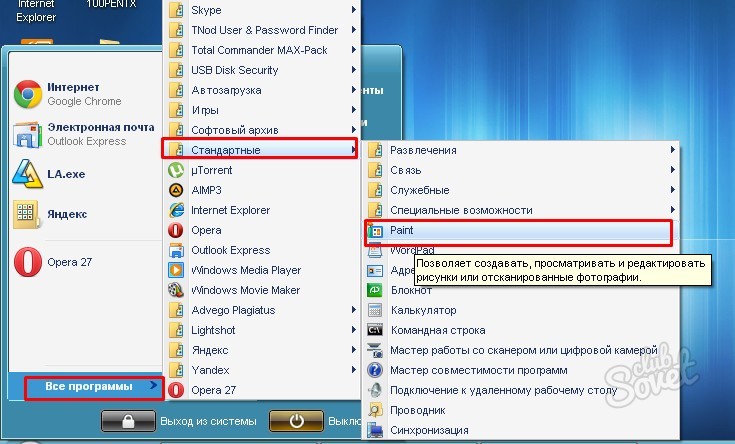The height and width of the screenshot is (444, 735).
Task: Launch Windows Movie Maker icon
Action: 176,290
